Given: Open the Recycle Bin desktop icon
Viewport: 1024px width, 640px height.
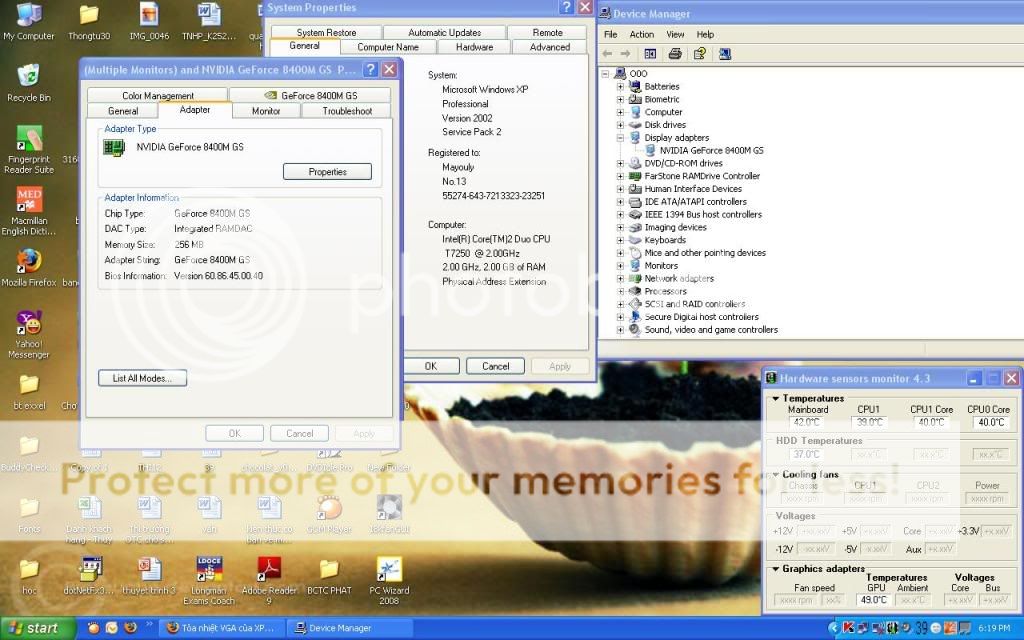Looking at the screenshot, I should (x=28, y=77).
